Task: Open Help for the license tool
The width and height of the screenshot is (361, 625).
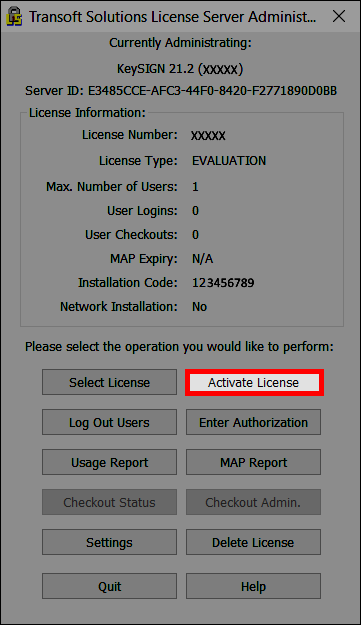Action: tap(253, 586)
